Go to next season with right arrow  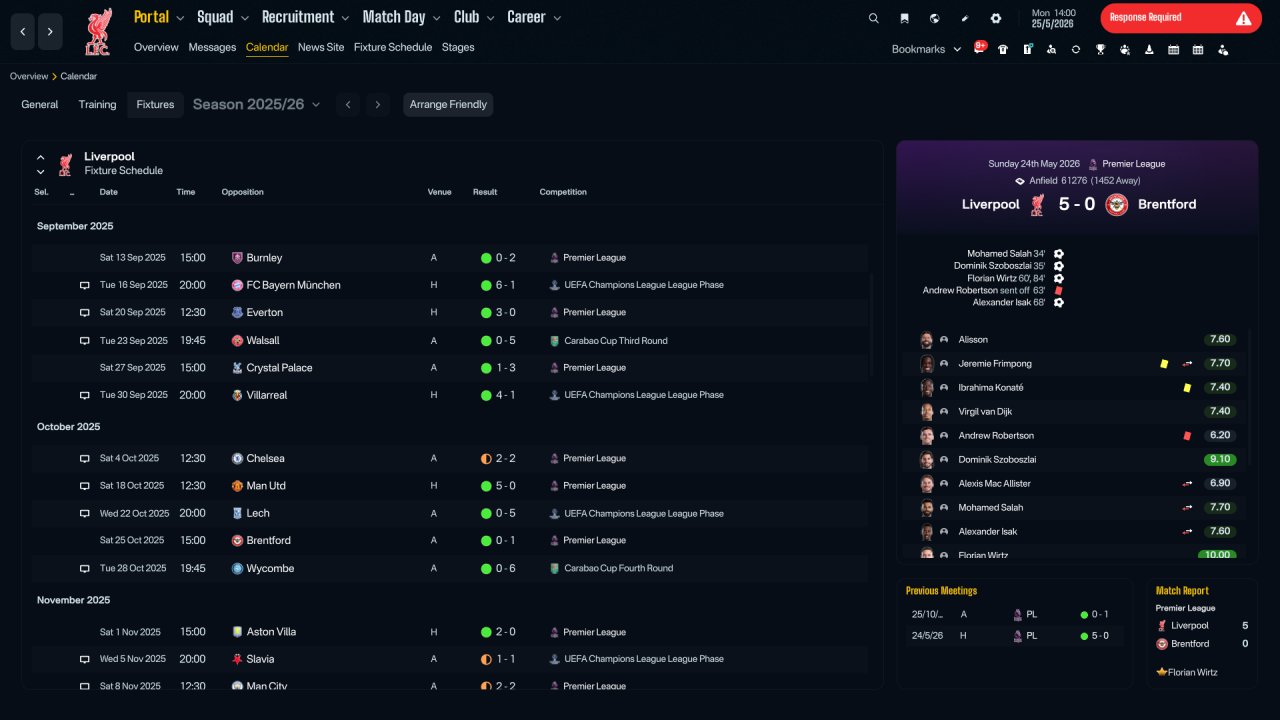point(377,104)
